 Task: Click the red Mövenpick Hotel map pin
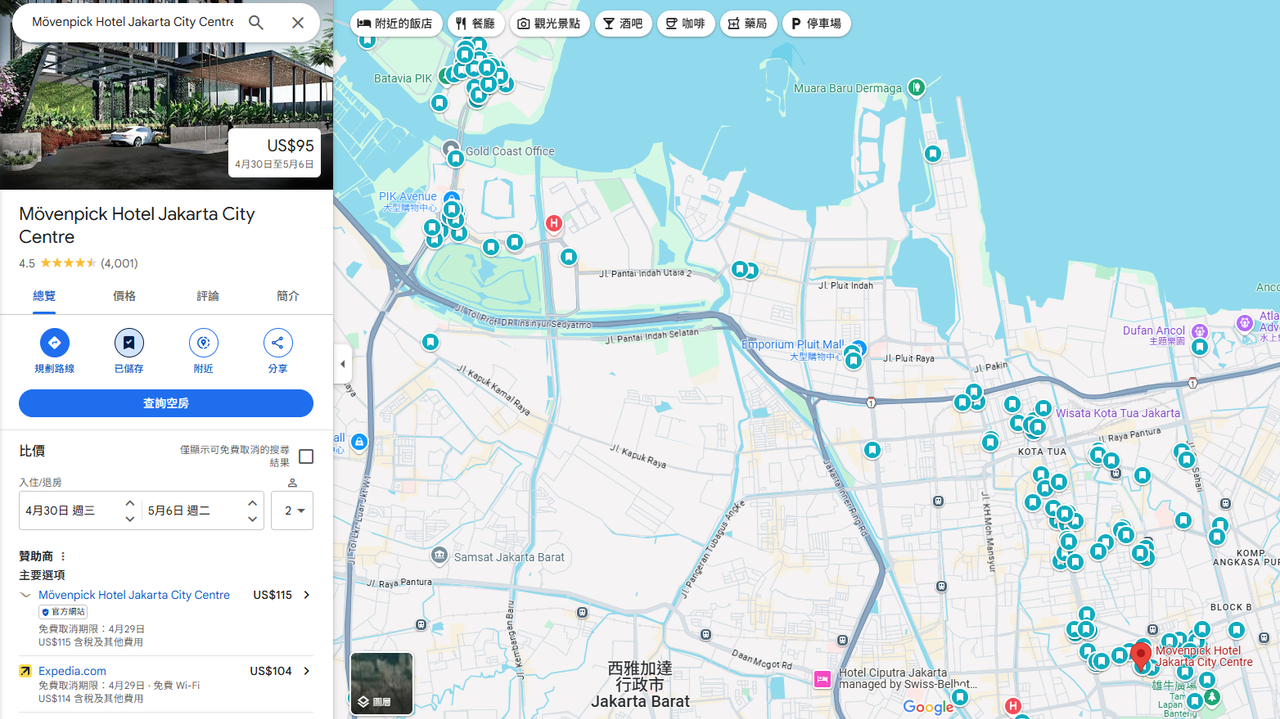tap(1140, 656)
